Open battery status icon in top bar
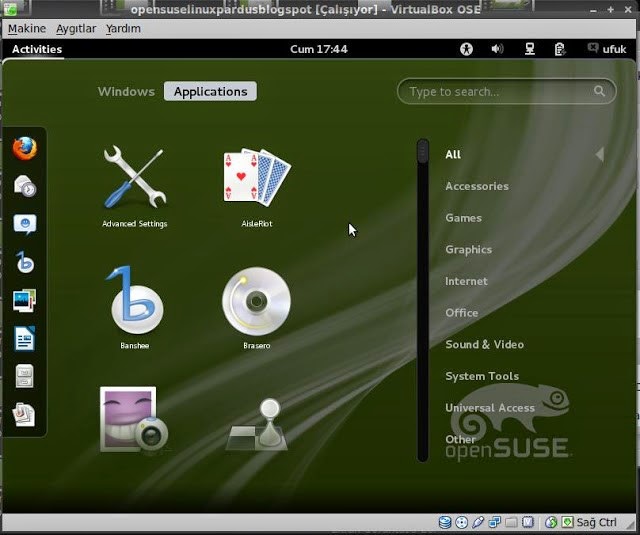640x535 pixels. pyautogui.click(x=560, y=49)
